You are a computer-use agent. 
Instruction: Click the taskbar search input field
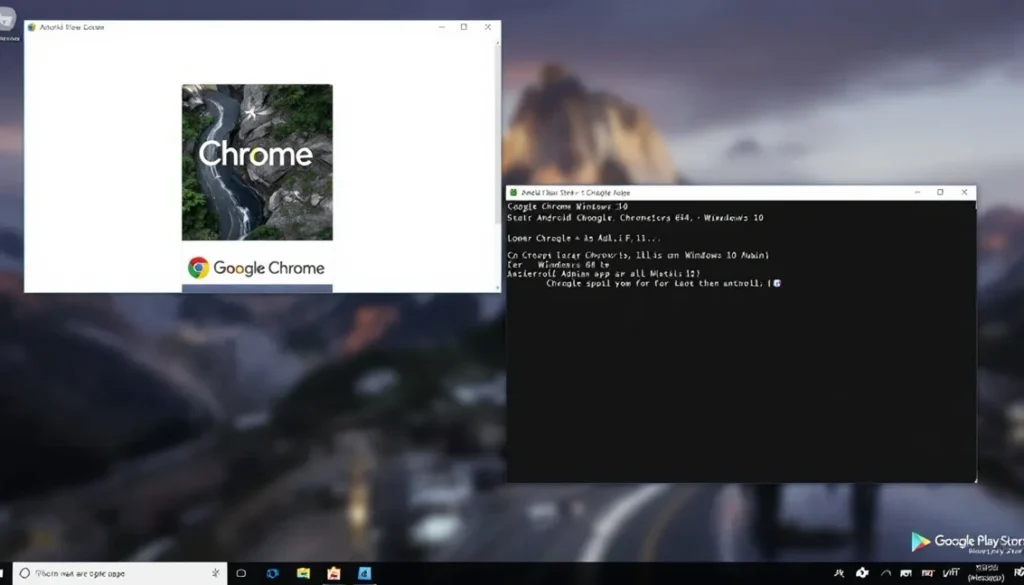(120, 573)
